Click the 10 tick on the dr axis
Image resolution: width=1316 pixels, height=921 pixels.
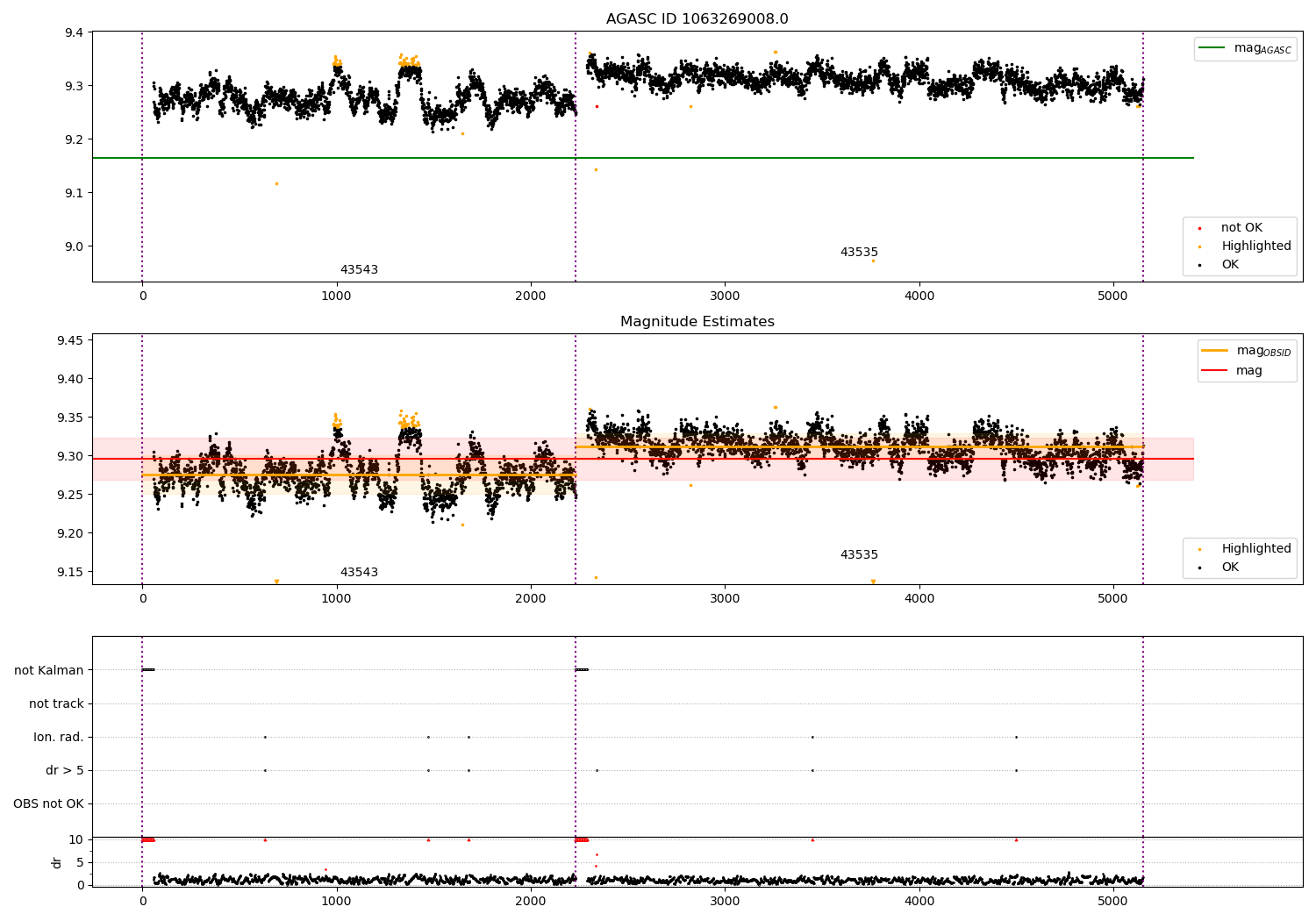point(76,839)
